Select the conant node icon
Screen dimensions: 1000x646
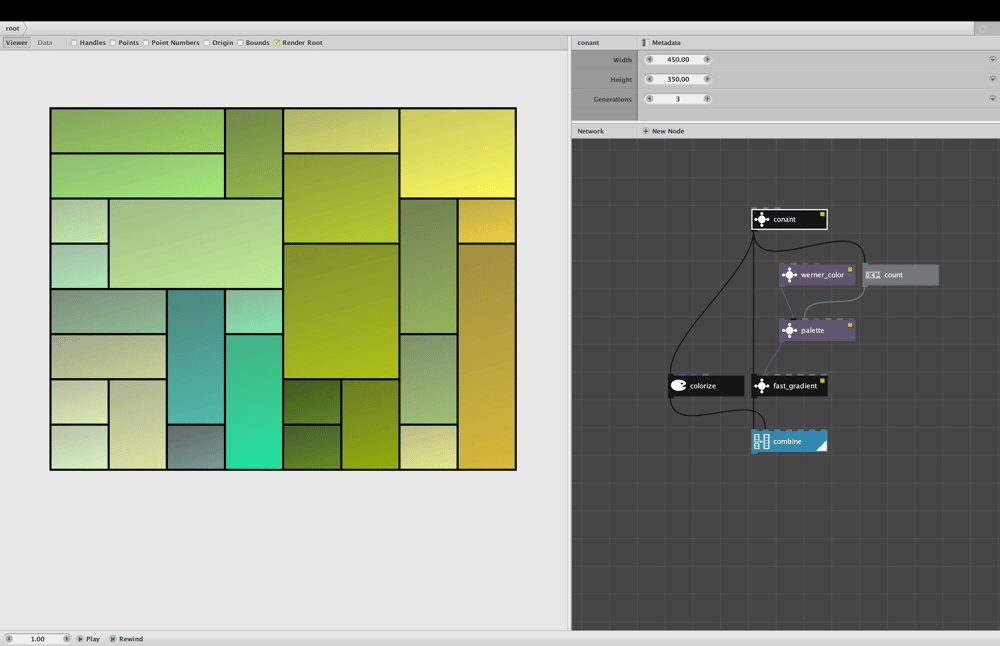pyautogui.click(x=761, y=219)
